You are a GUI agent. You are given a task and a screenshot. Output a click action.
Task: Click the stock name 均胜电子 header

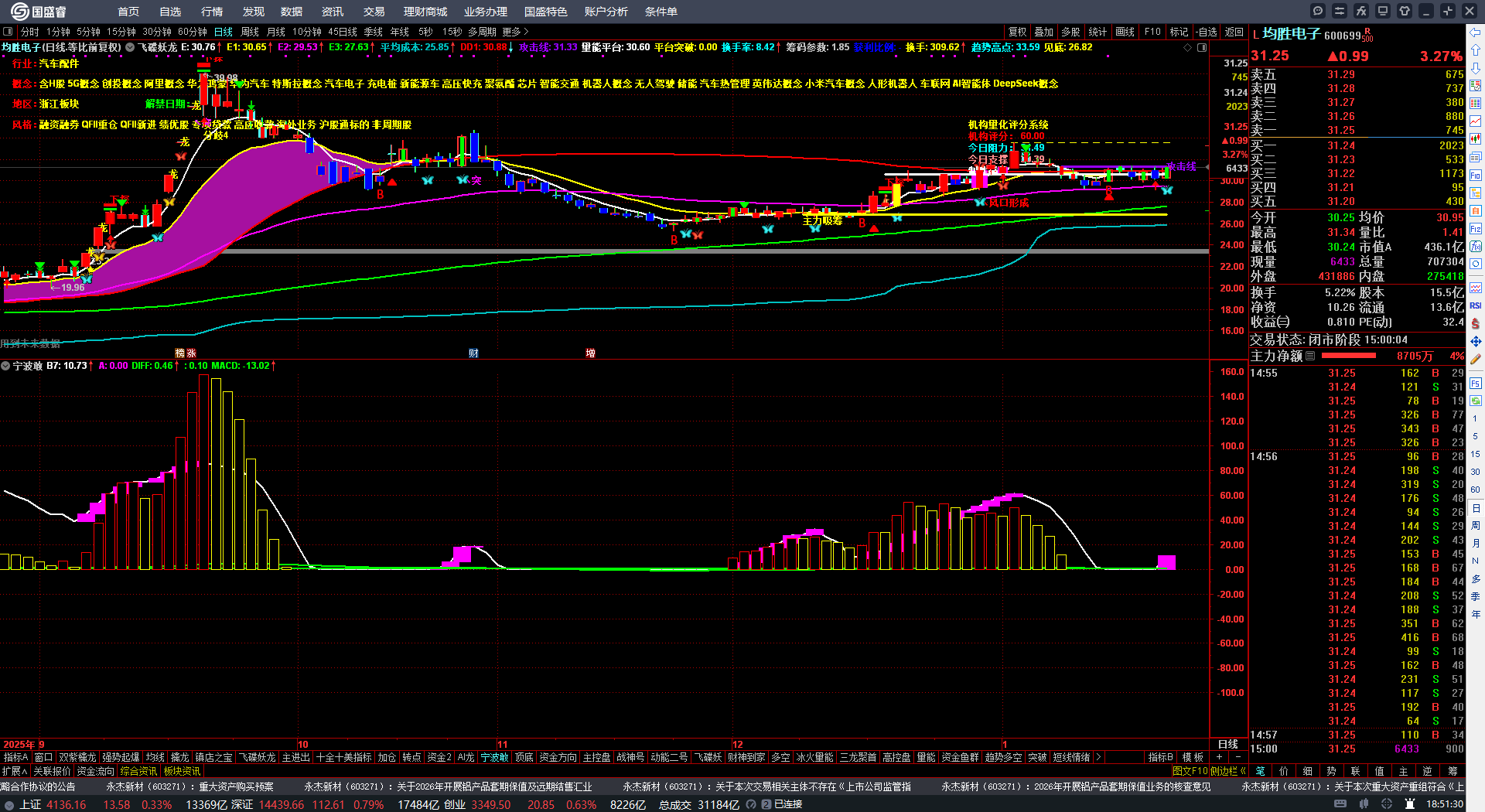coord(1292,33)
